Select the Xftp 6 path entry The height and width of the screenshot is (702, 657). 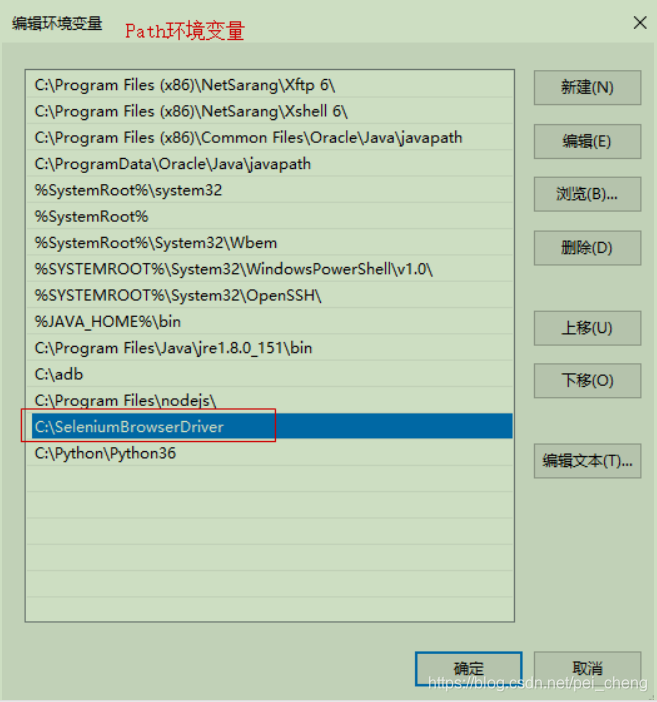[270, 85]
